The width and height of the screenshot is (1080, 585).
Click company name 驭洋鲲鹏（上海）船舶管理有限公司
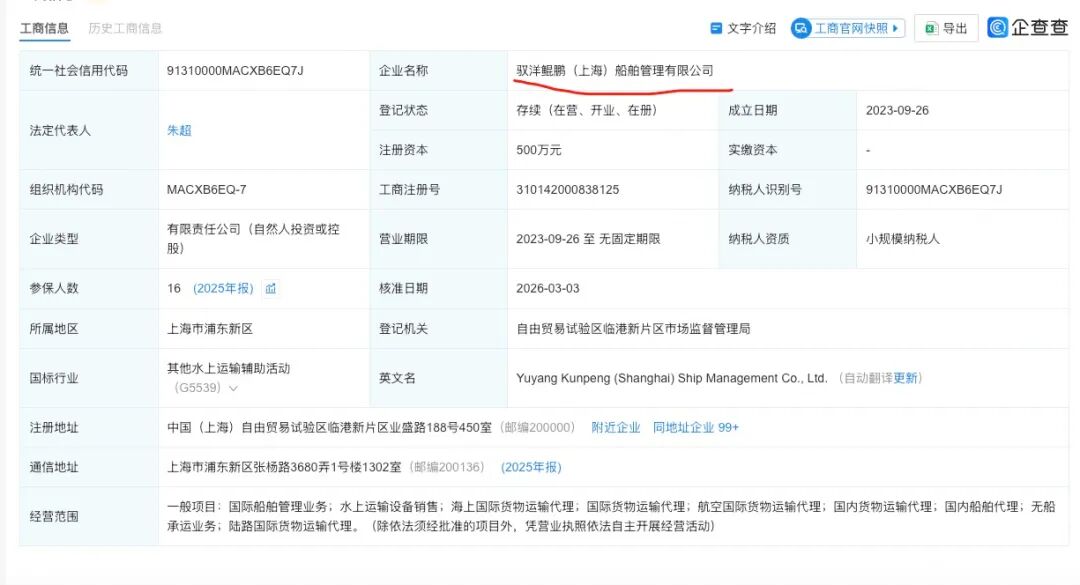615,70
